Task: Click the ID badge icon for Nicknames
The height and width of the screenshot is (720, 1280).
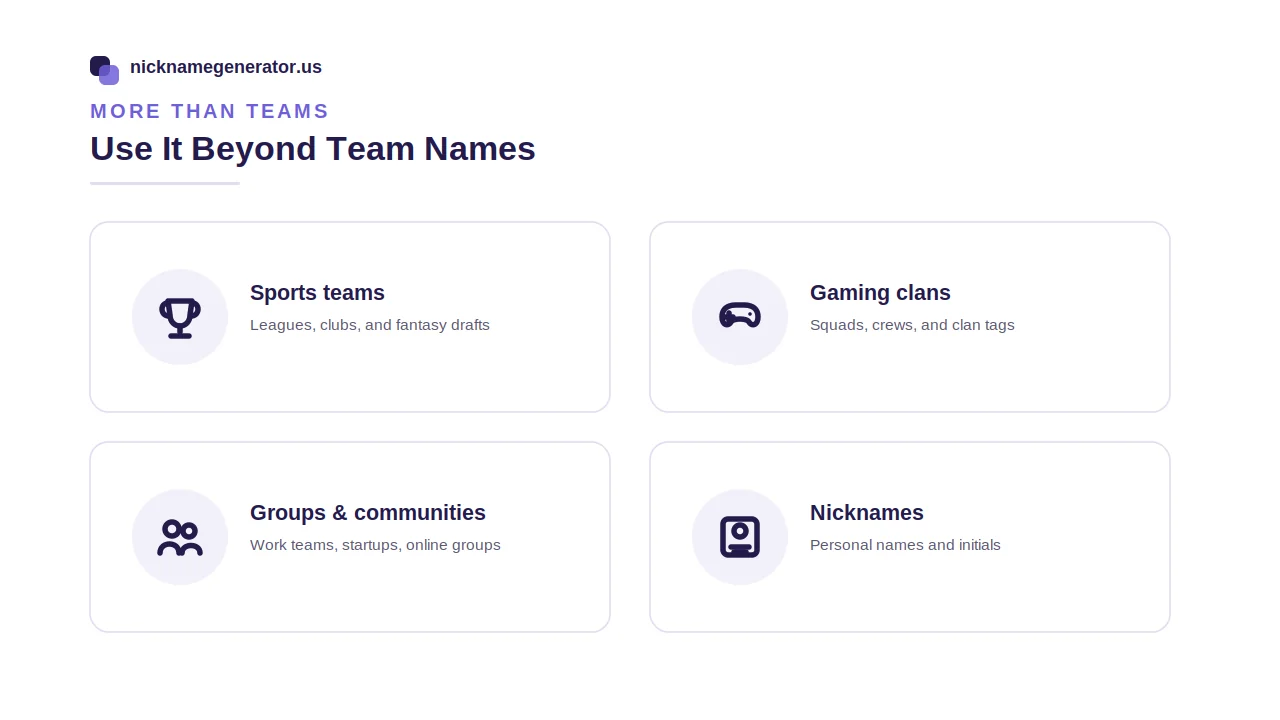Action: tap(740, 537)
